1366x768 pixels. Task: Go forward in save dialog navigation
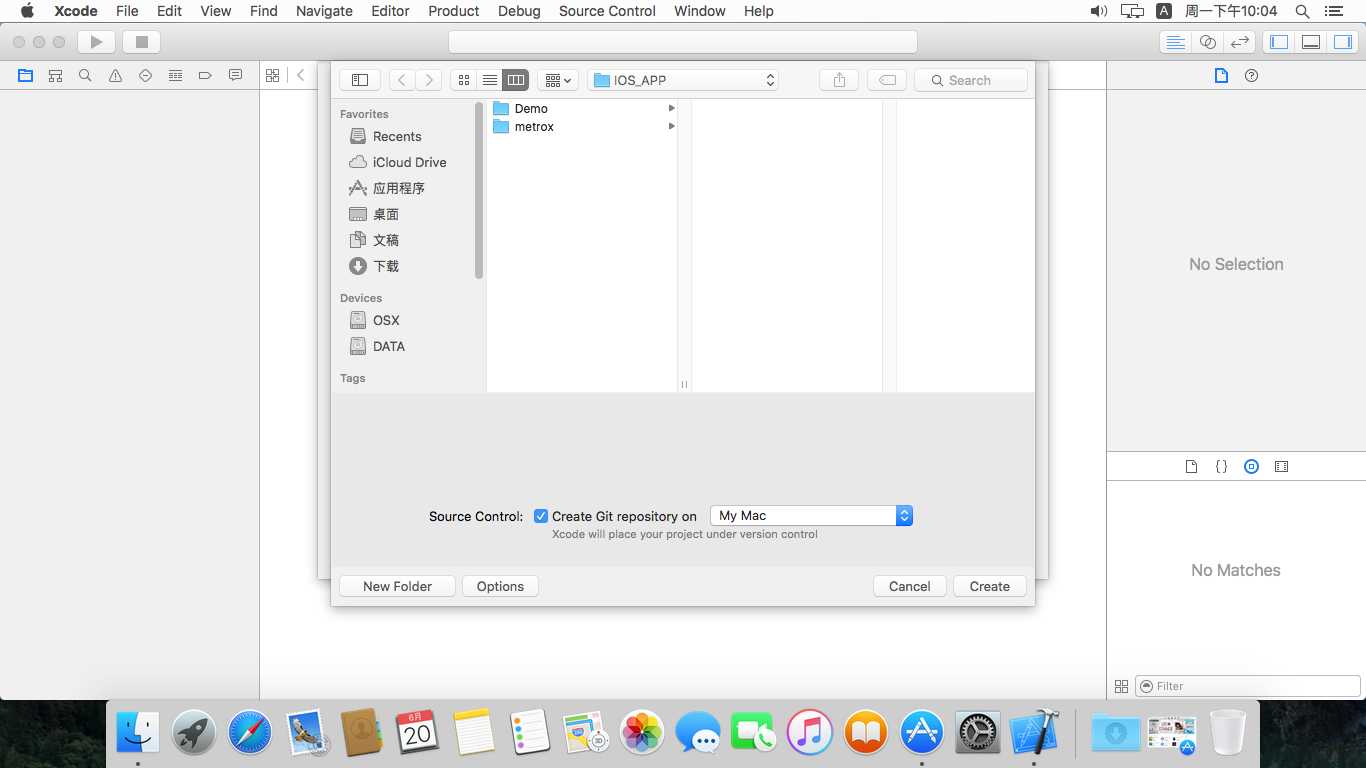click(x=429, y=80)
